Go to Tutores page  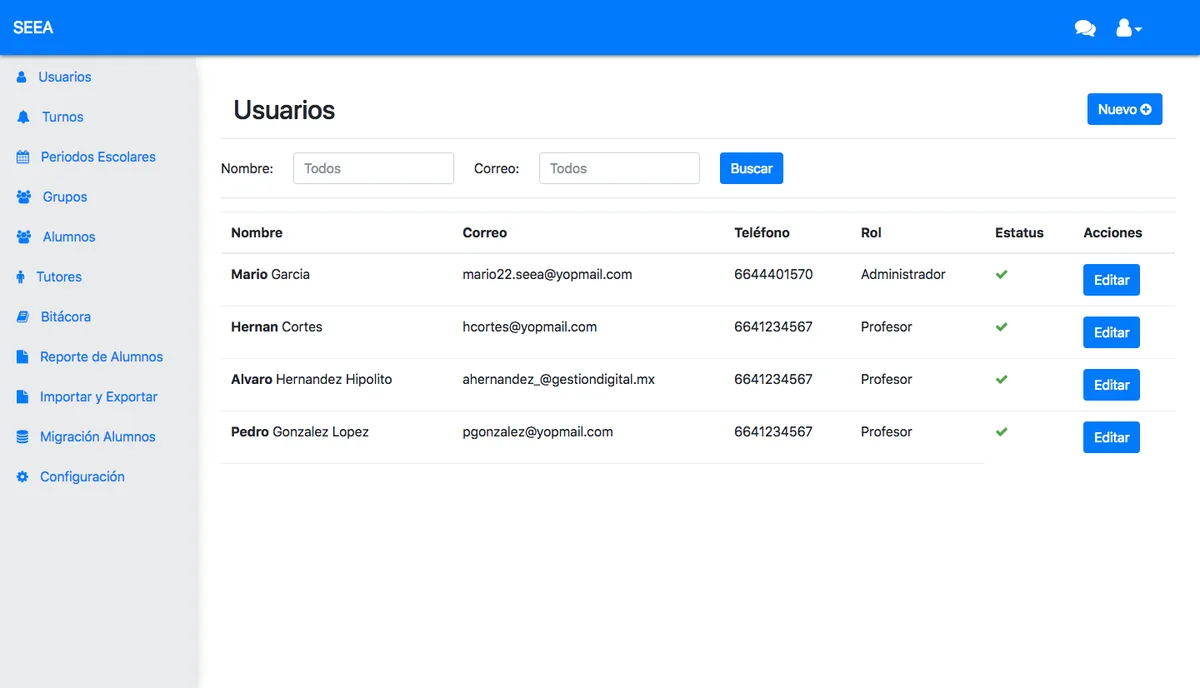click(x=59, y=277)
